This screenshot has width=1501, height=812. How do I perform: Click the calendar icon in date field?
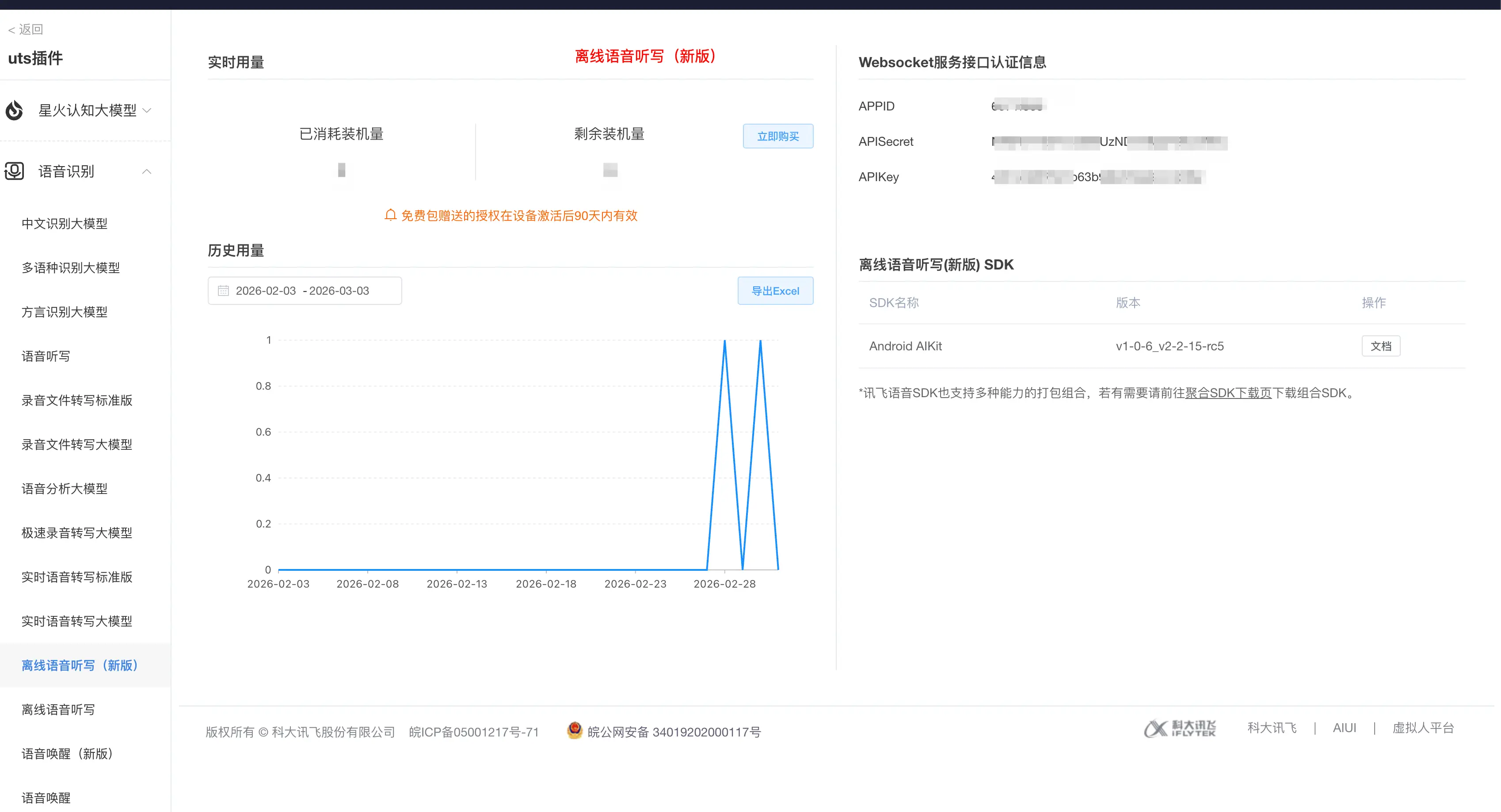pos(223,291)
